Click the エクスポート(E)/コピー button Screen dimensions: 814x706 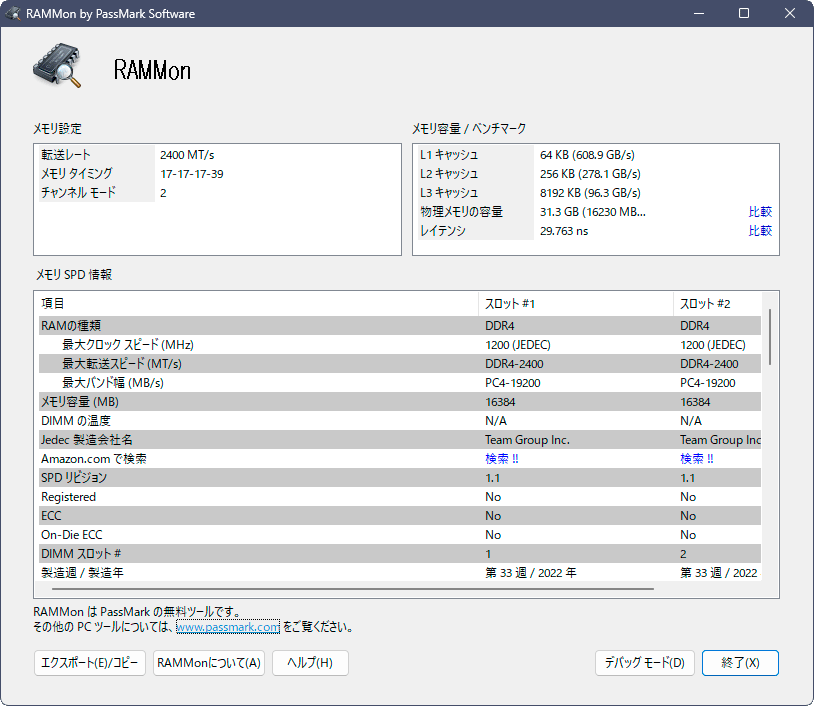coord(89,663)
